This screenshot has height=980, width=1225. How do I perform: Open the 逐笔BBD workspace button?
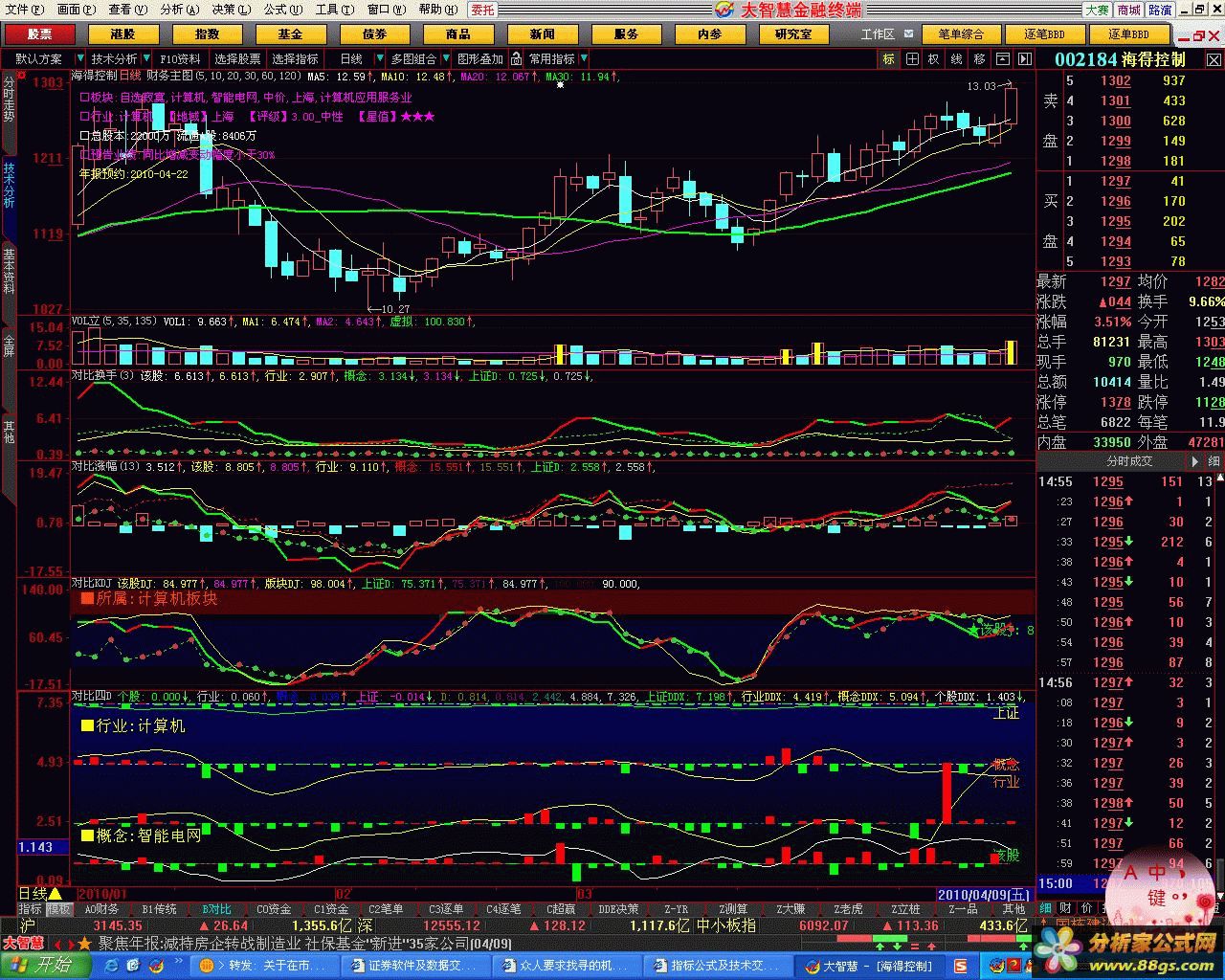(x=1045, y=34)
